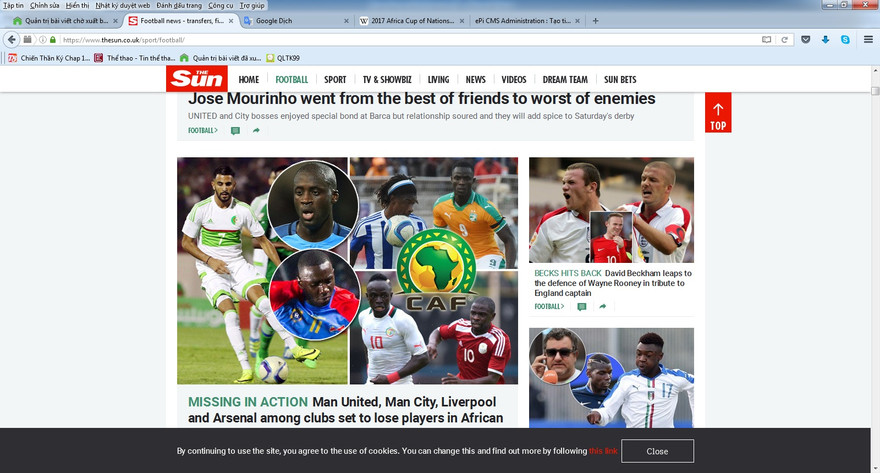The image size is (880, 473).
Task: Follow 'this link' in the cookie banner
Action: [x=603, y=451]
